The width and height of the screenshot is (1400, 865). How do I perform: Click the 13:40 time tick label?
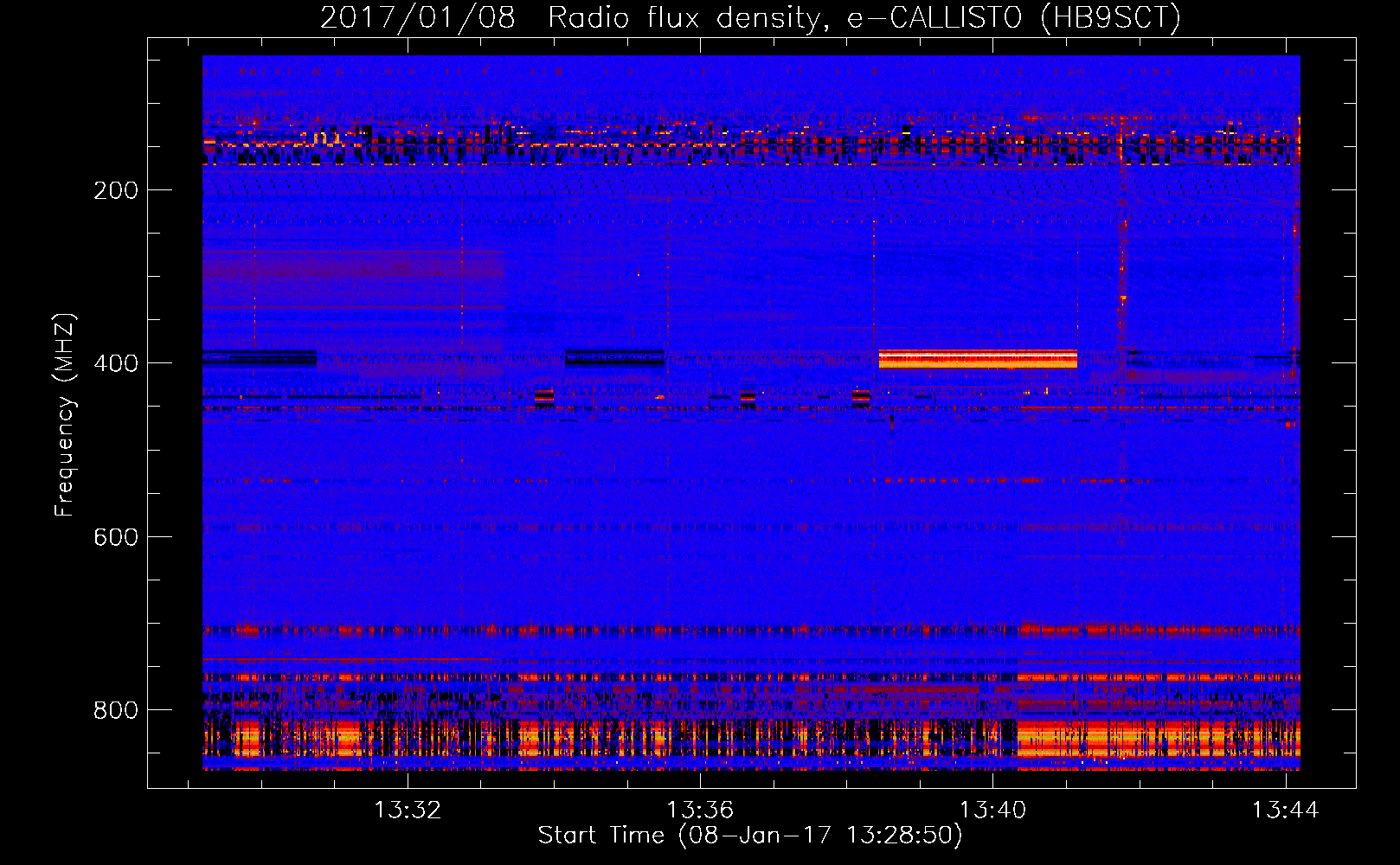point(992,810)
